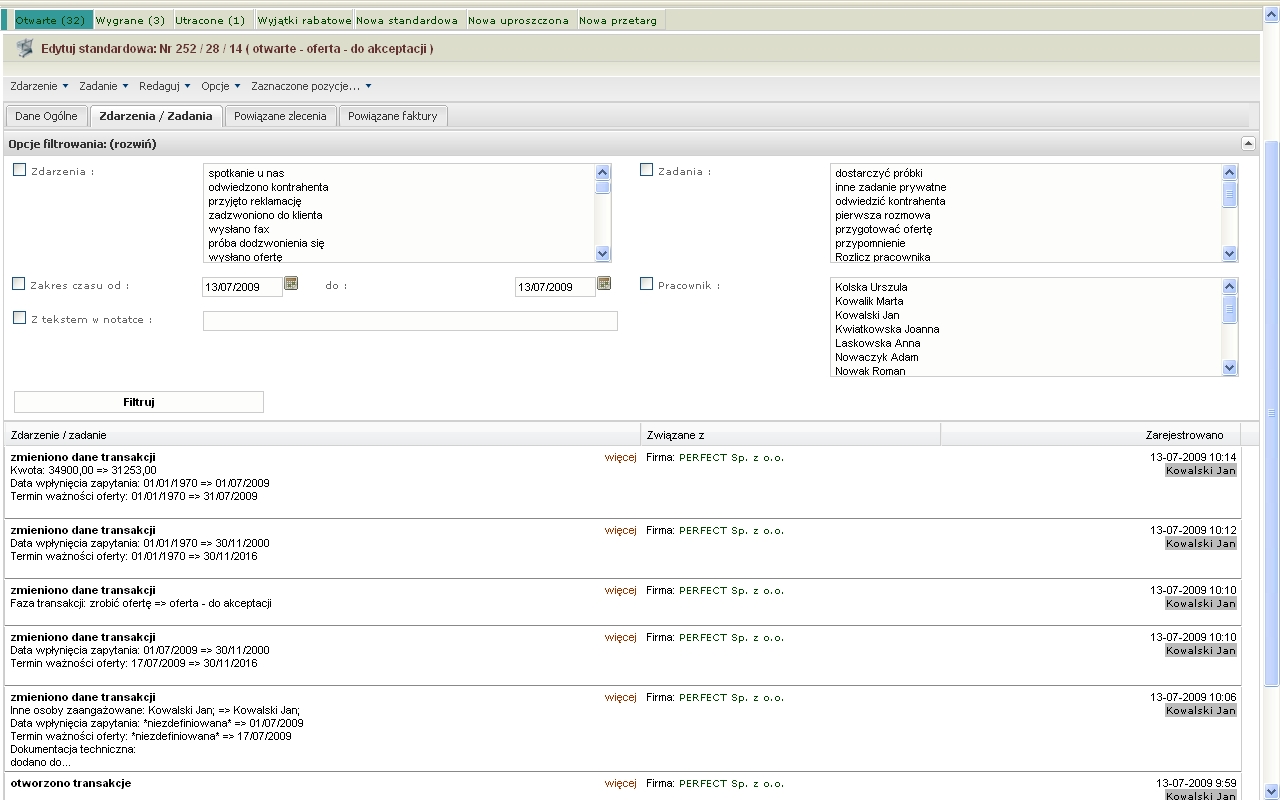Focus the note text search field
1280x800 pixels.
click(410, 321)
